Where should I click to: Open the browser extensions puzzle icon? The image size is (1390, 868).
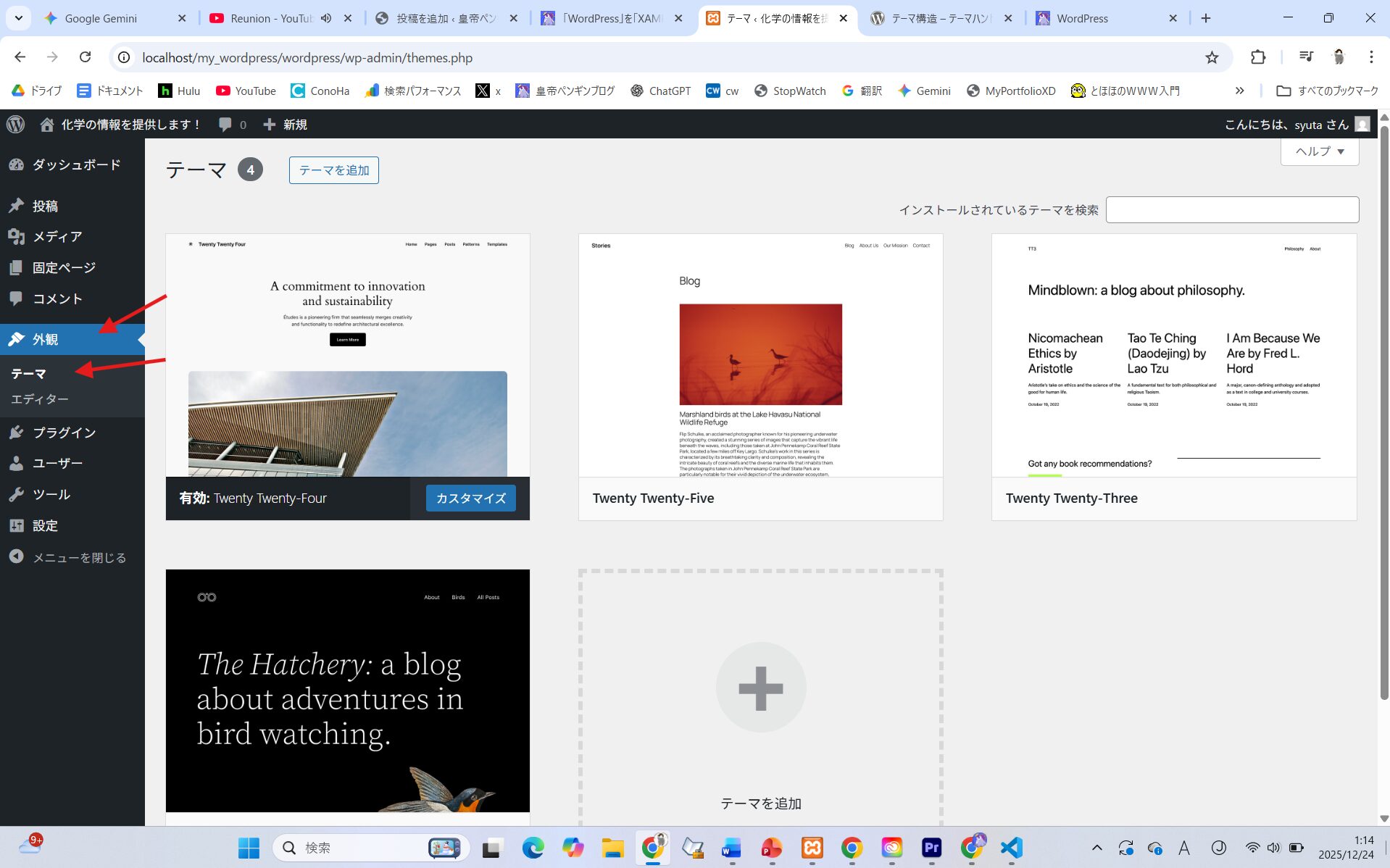[1258, 57]
